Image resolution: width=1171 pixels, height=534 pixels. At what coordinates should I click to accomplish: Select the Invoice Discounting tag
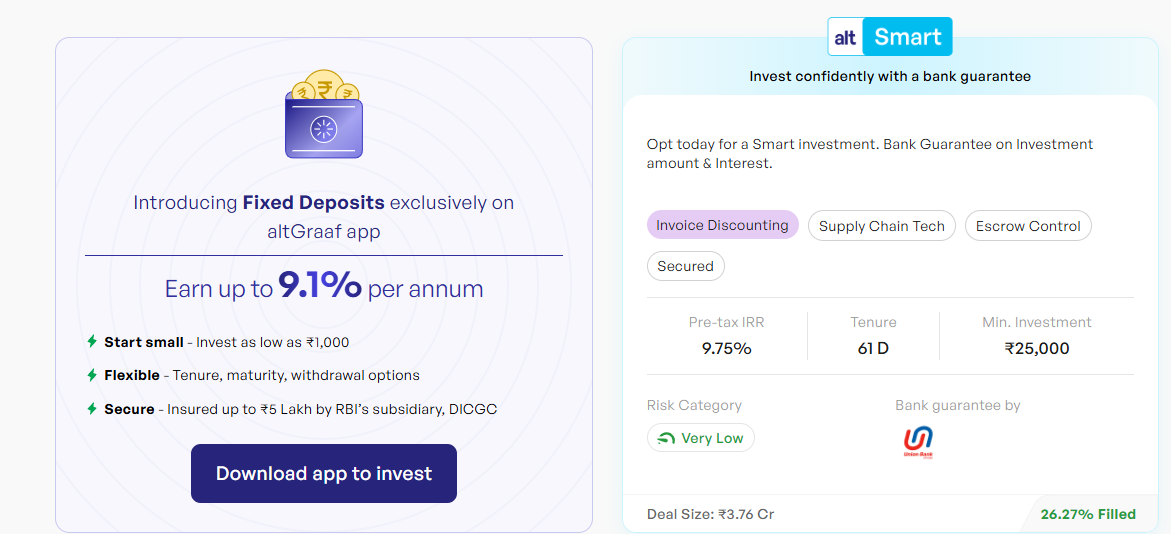coord(722,225)
